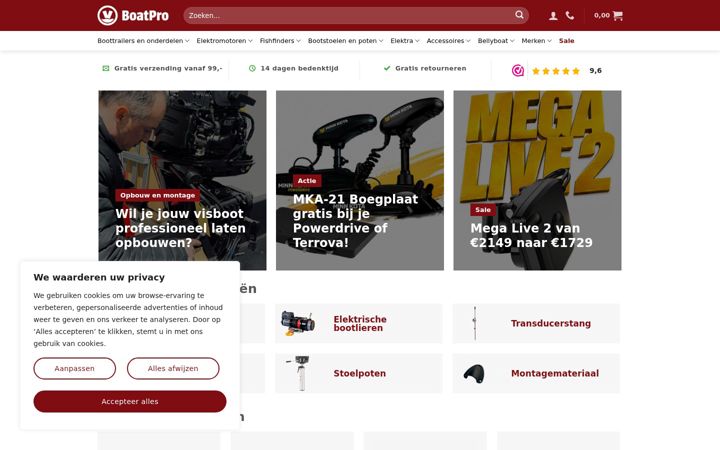720x450 pixels.
Task: Open the Mega Live 2 sale banner
Action: [x=537, y=180]
